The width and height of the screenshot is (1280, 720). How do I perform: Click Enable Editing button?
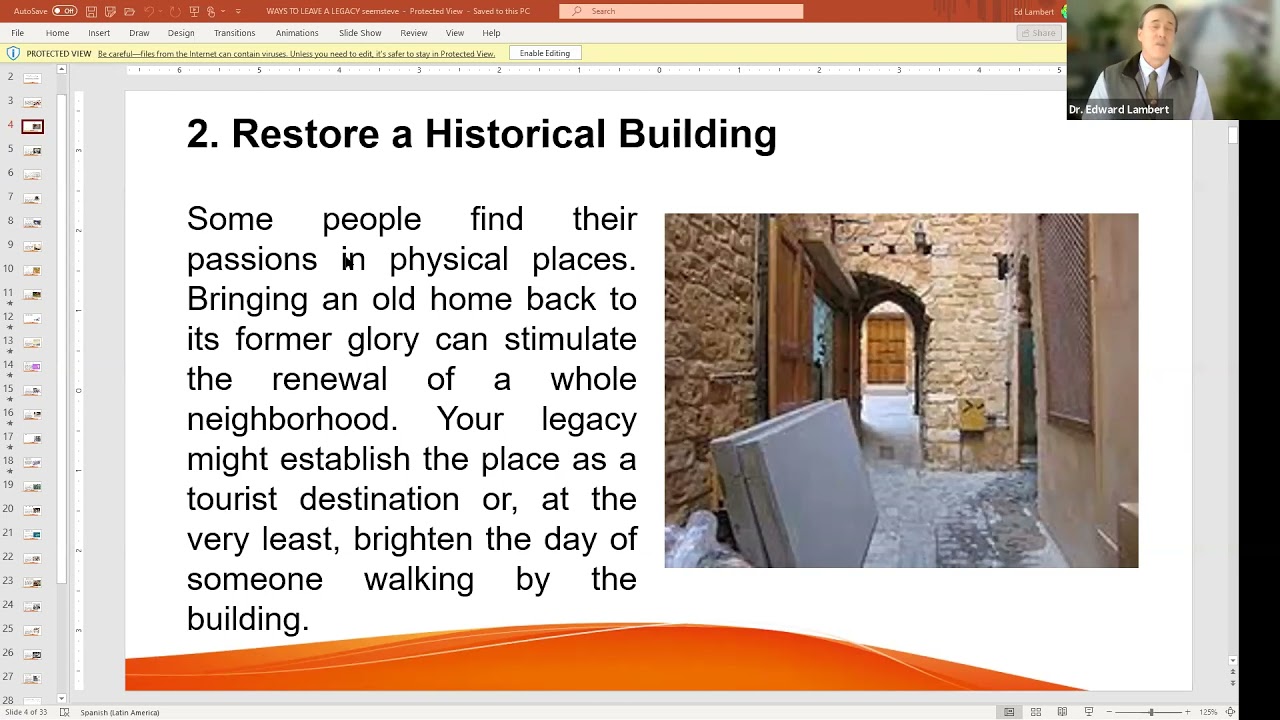pos(545,53)
